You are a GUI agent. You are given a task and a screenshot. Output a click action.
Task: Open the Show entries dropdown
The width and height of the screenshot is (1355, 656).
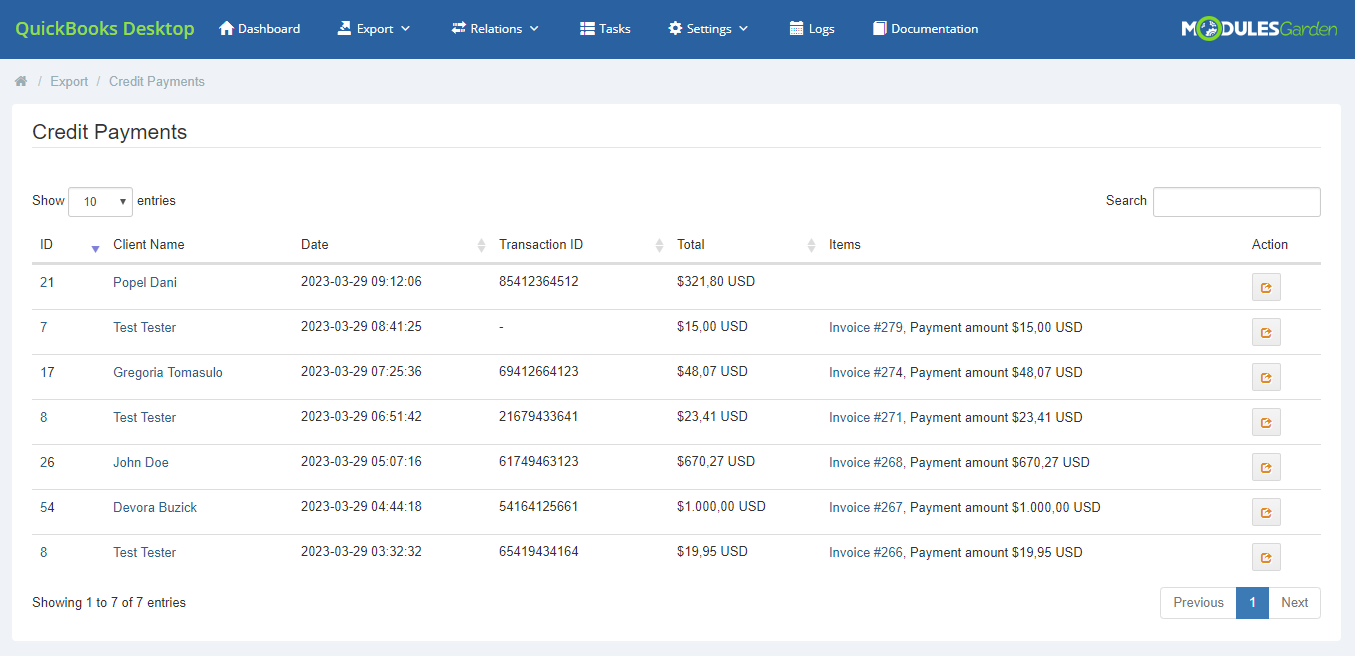(100, 201)
